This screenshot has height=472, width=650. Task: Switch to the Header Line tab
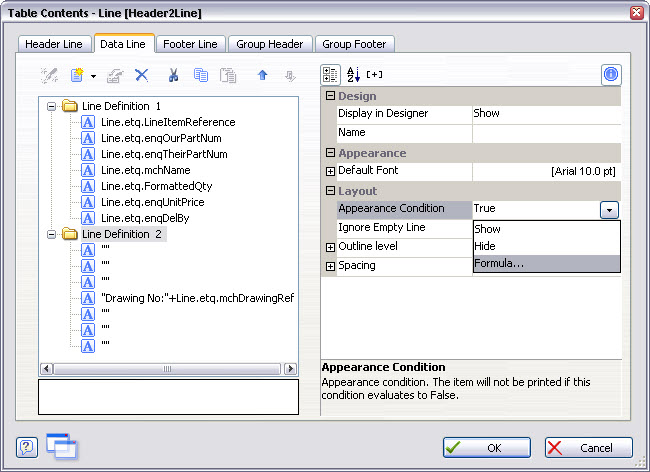[x=54, y=44]
